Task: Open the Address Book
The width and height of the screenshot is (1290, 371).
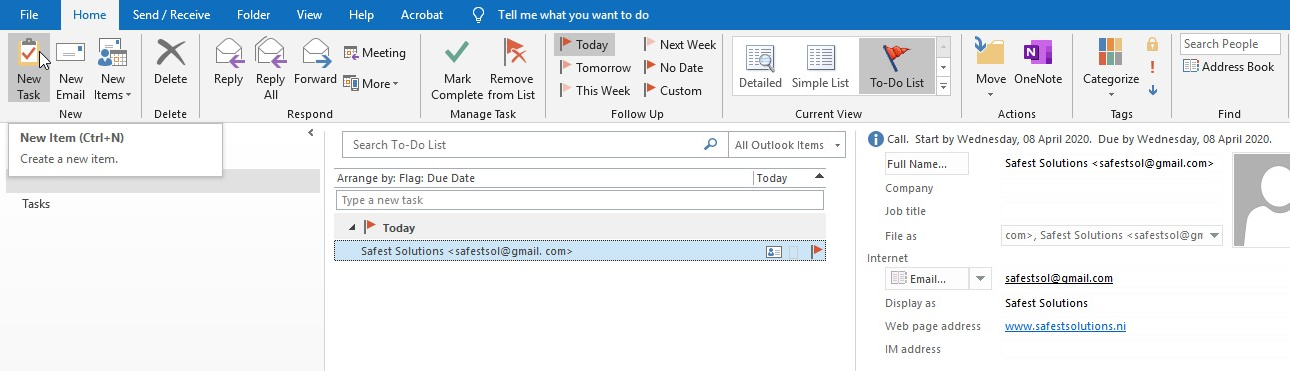Action: [x=1229, y=67]
